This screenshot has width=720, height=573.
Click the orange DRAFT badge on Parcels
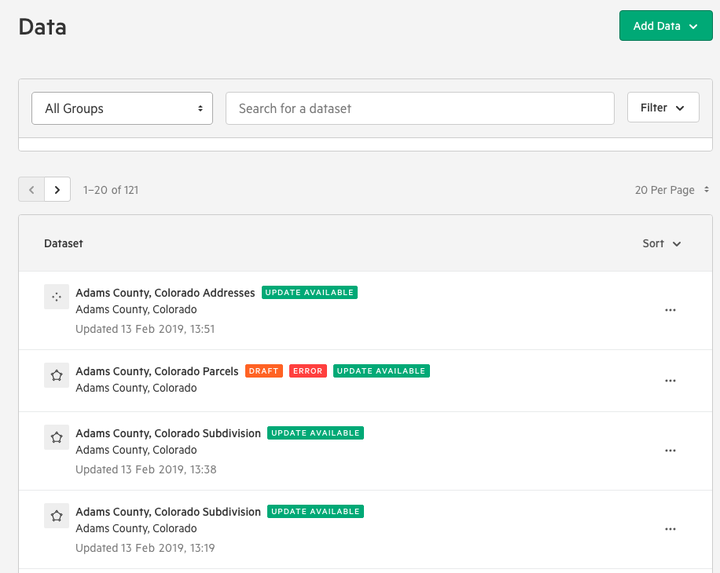(264, 371)
